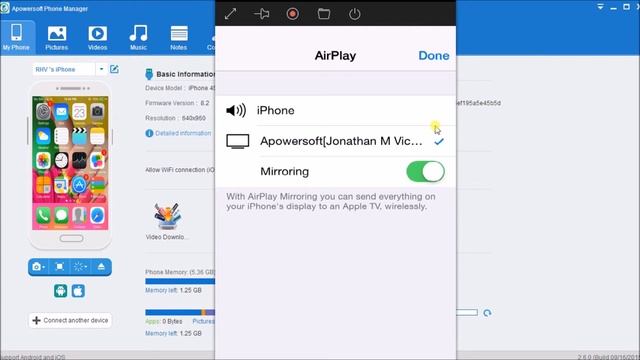Switch to the Notes tab
640x360 pixels.
pyautogui.click(x=179, y=38)
